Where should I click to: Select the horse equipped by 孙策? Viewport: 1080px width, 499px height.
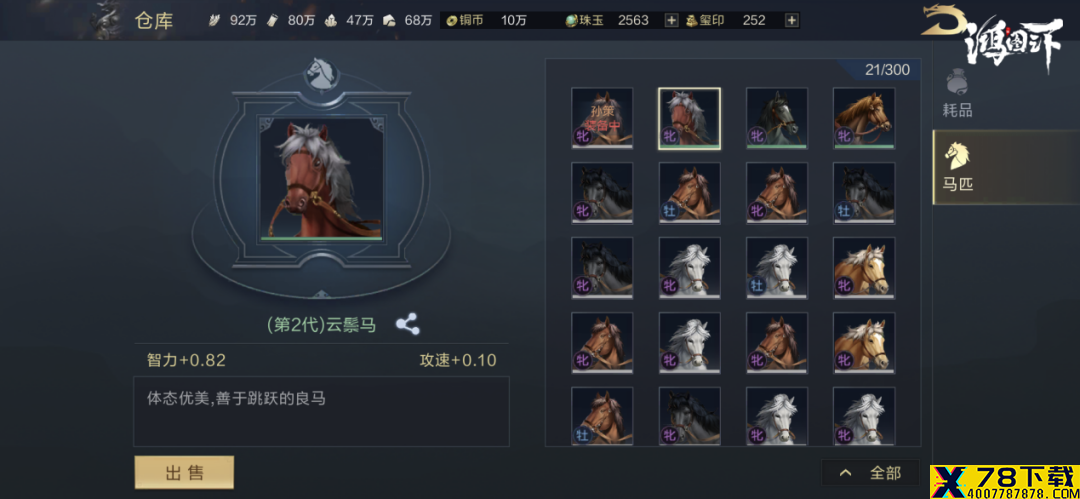click(602, 118)
